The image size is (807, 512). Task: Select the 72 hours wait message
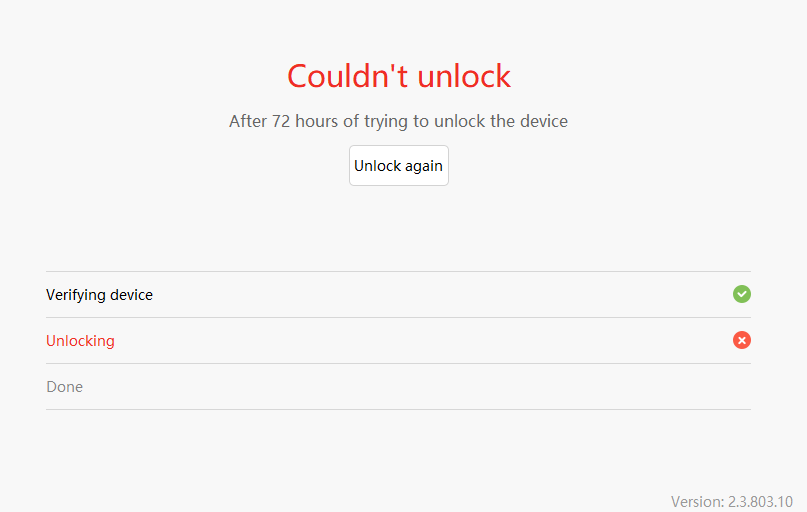pos(398,122)
